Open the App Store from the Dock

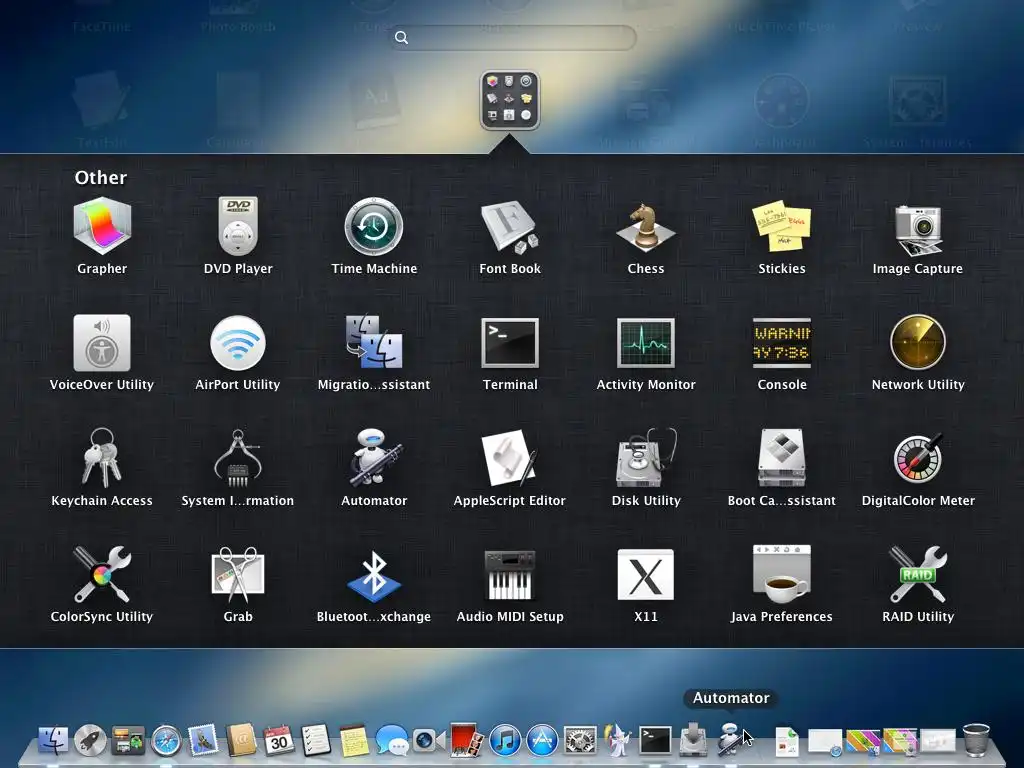coord(542,741)
